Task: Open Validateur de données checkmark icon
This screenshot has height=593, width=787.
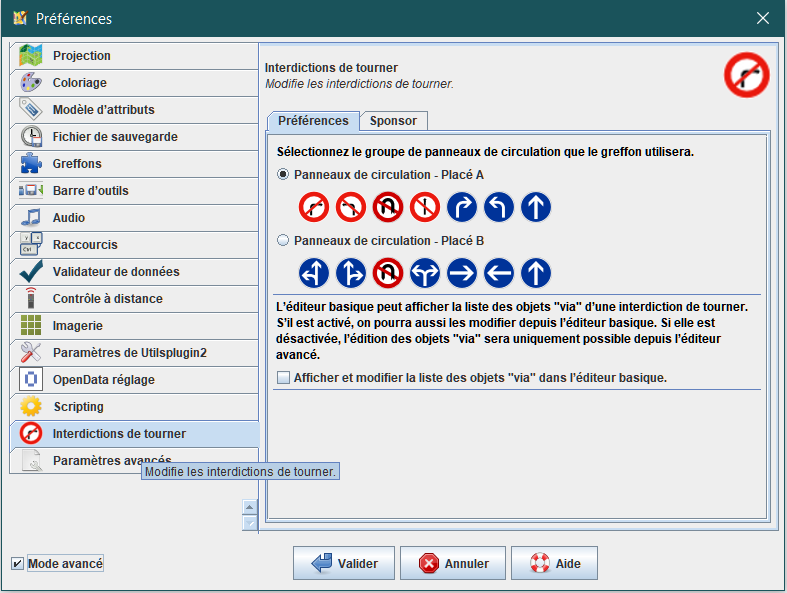Action: click(x=31, y=272)
